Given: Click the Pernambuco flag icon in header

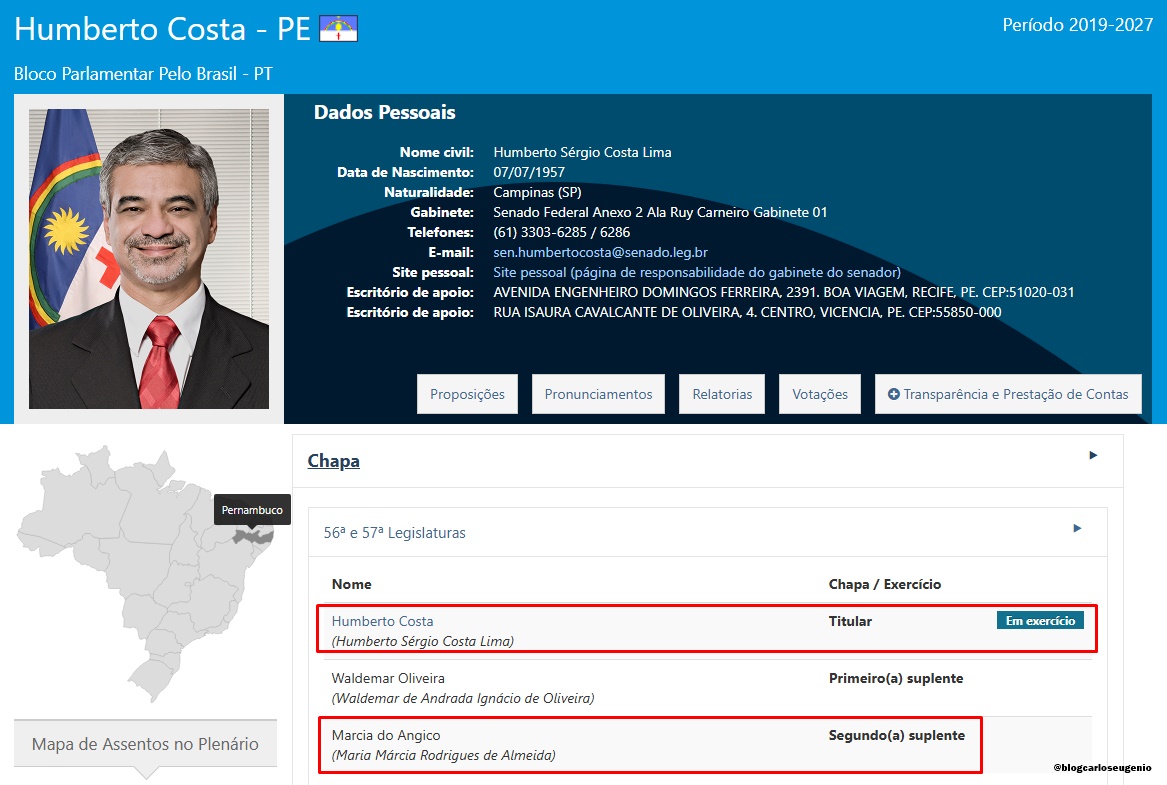Looking at the screenshot, I should point(338,29).
